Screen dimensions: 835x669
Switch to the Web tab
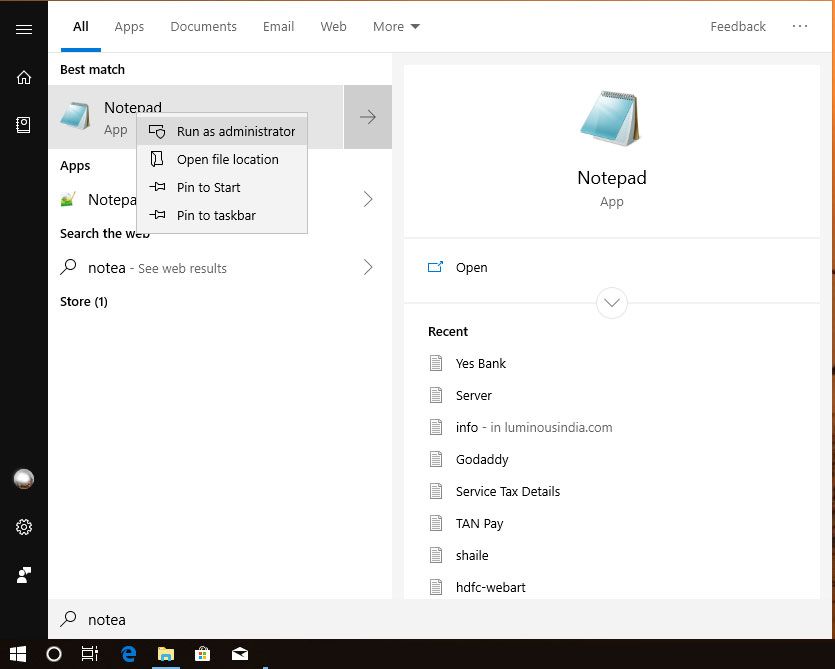click(x=333, y=27)
